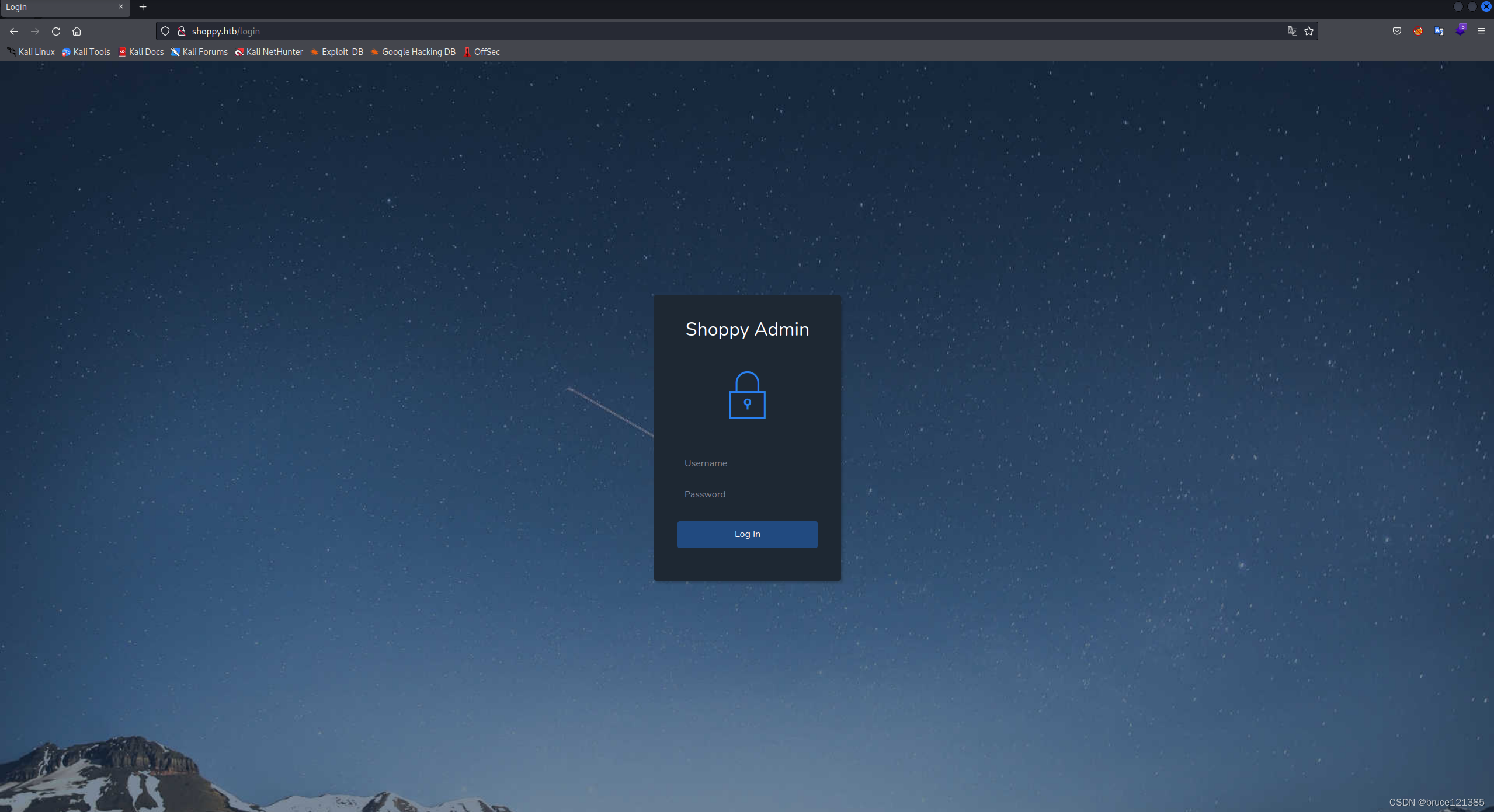Click the Password input field
Viewport: 1494px width, 812px height.
(x=747, y=494)
